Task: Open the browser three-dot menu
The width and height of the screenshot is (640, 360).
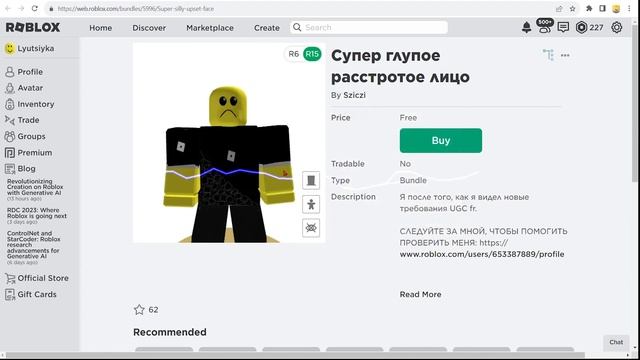Action: [x=629, y=9]
